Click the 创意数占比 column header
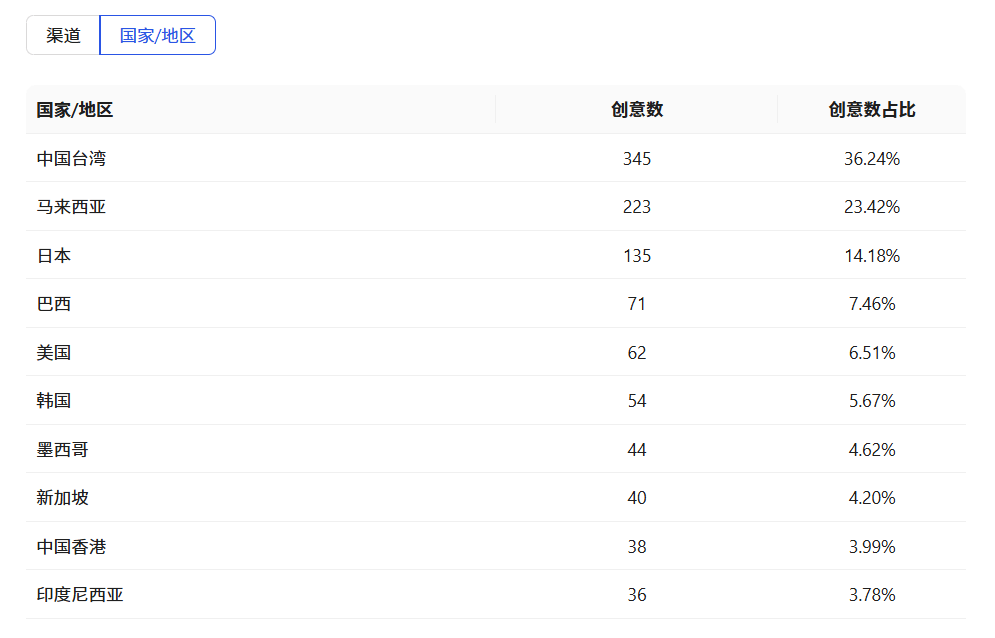The image size is (995, 638). pyautogui.click(x=872, y=110)
